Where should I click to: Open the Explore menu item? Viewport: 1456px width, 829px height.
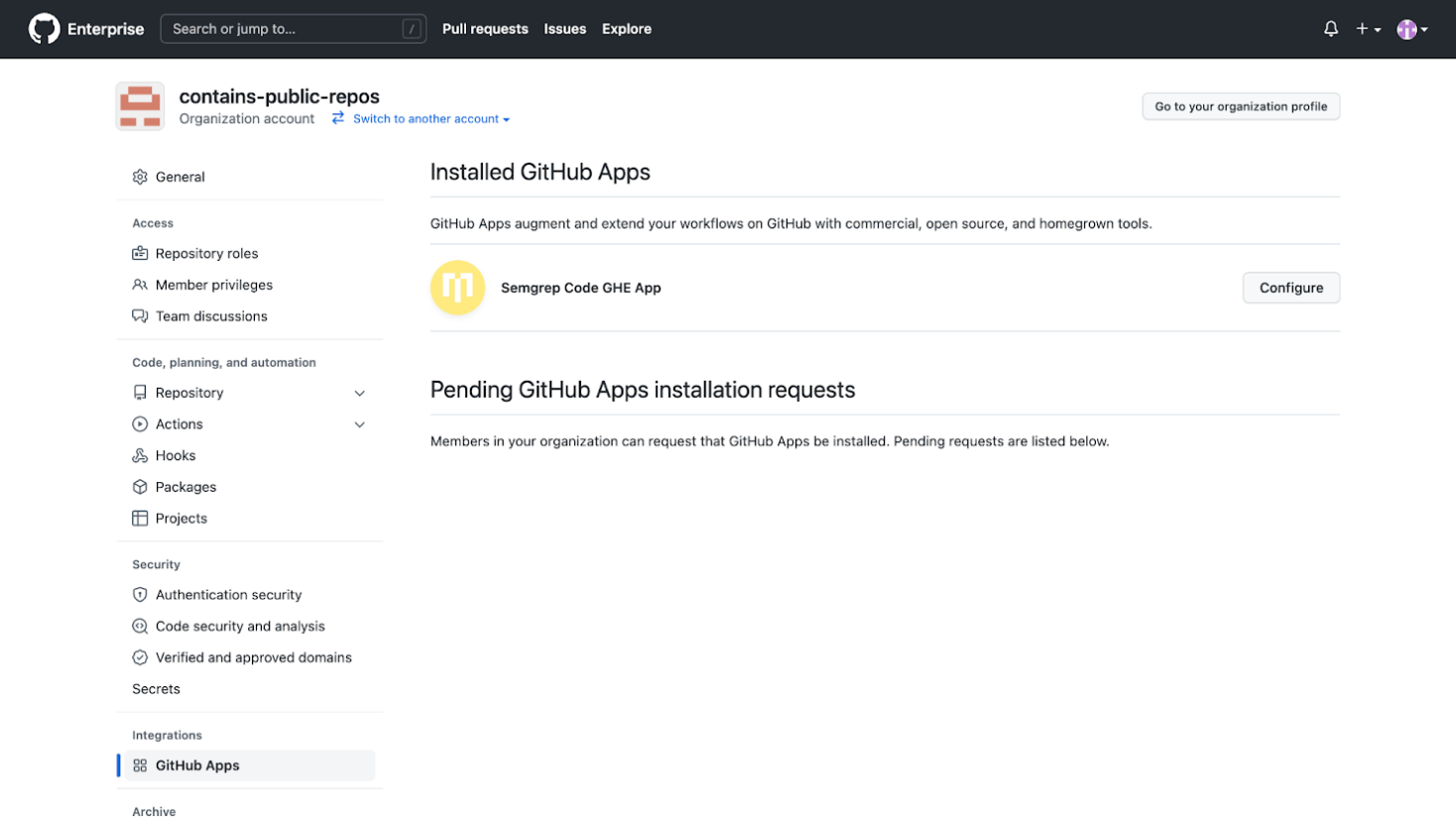coord(626,29)
